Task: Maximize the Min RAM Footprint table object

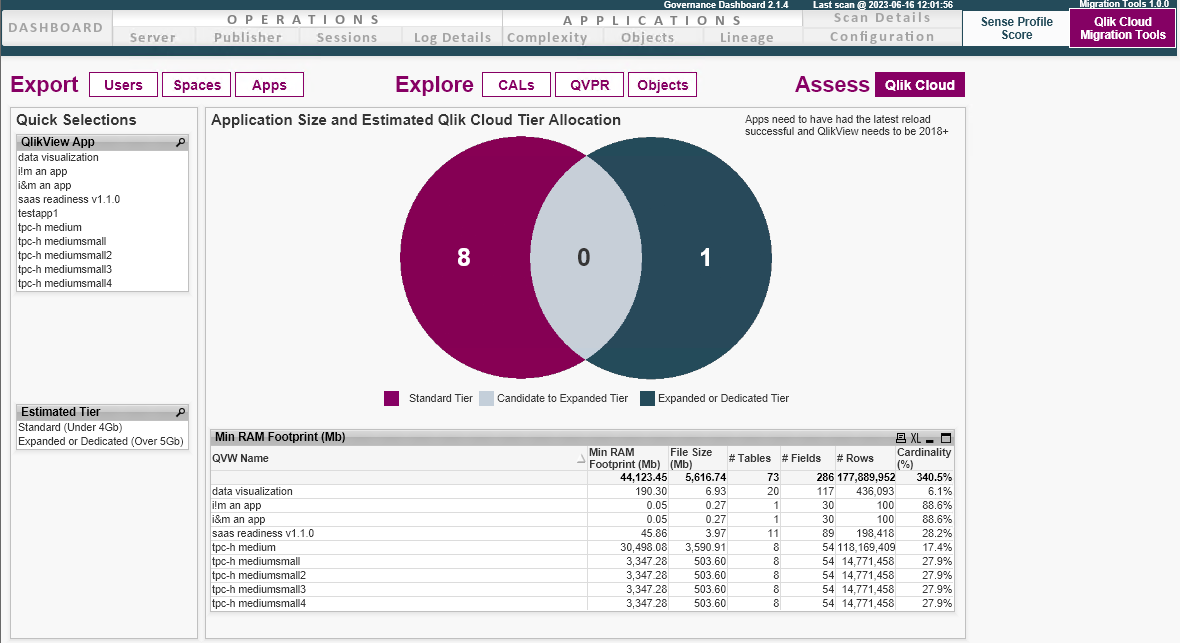Action: pos(946,438)
